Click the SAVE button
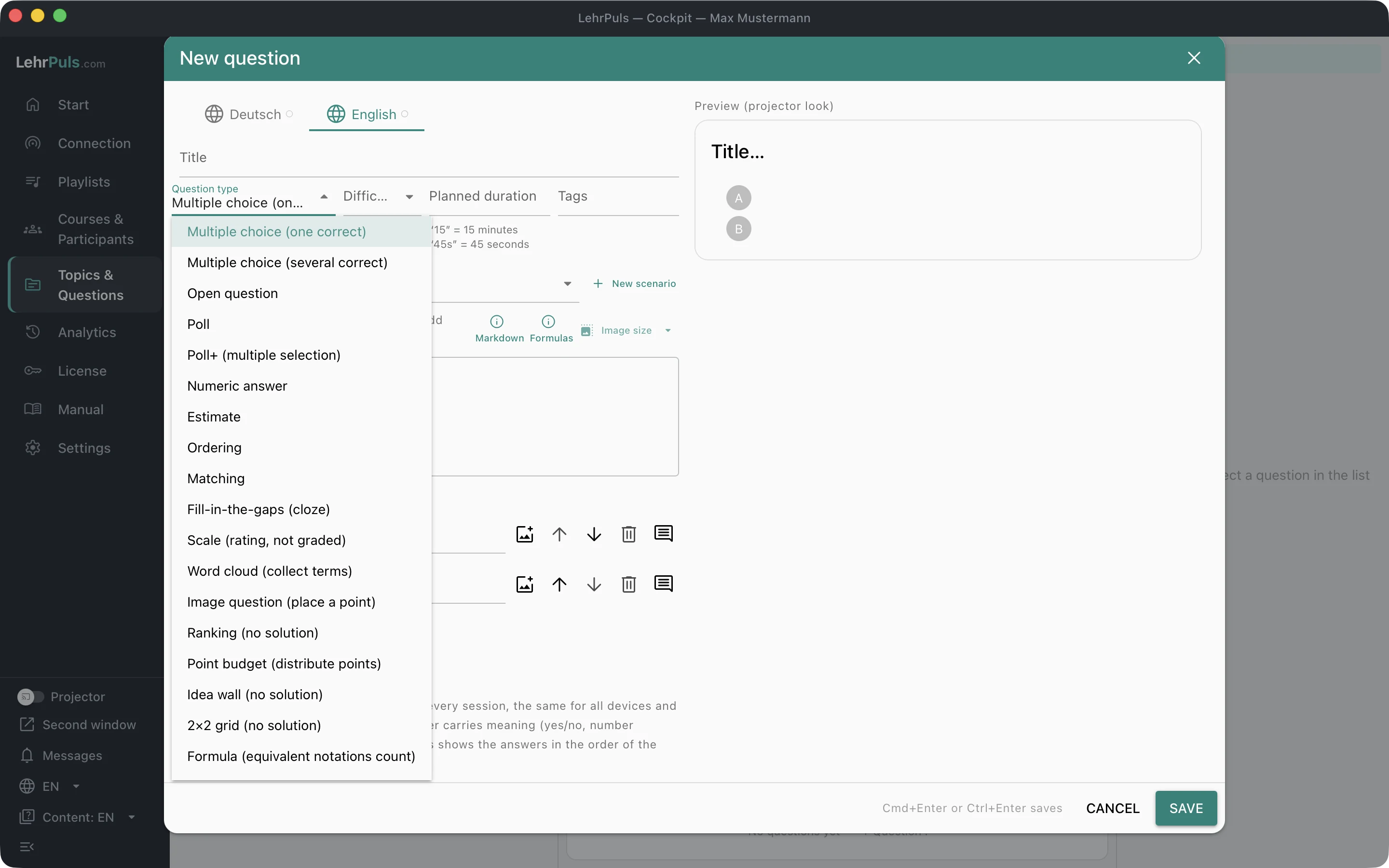Screen dimensions: 1389x868 tap(1185, 808)
